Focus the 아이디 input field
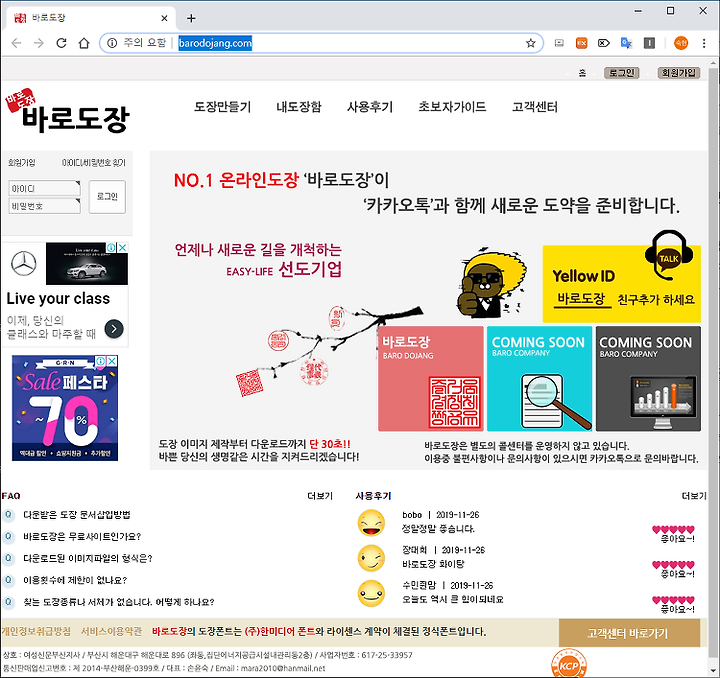The image size is (720, 678). pos(44,188)
